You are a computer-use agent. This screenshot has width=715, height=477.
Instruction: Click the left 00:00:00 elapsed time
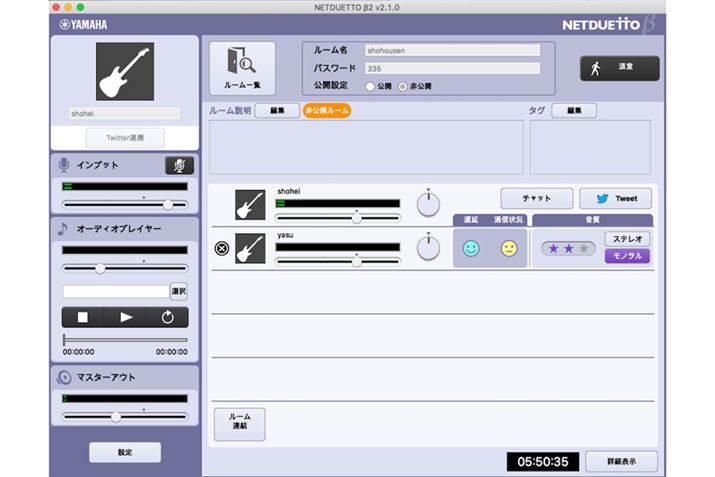pyautogui.click(x=78, y=352)
